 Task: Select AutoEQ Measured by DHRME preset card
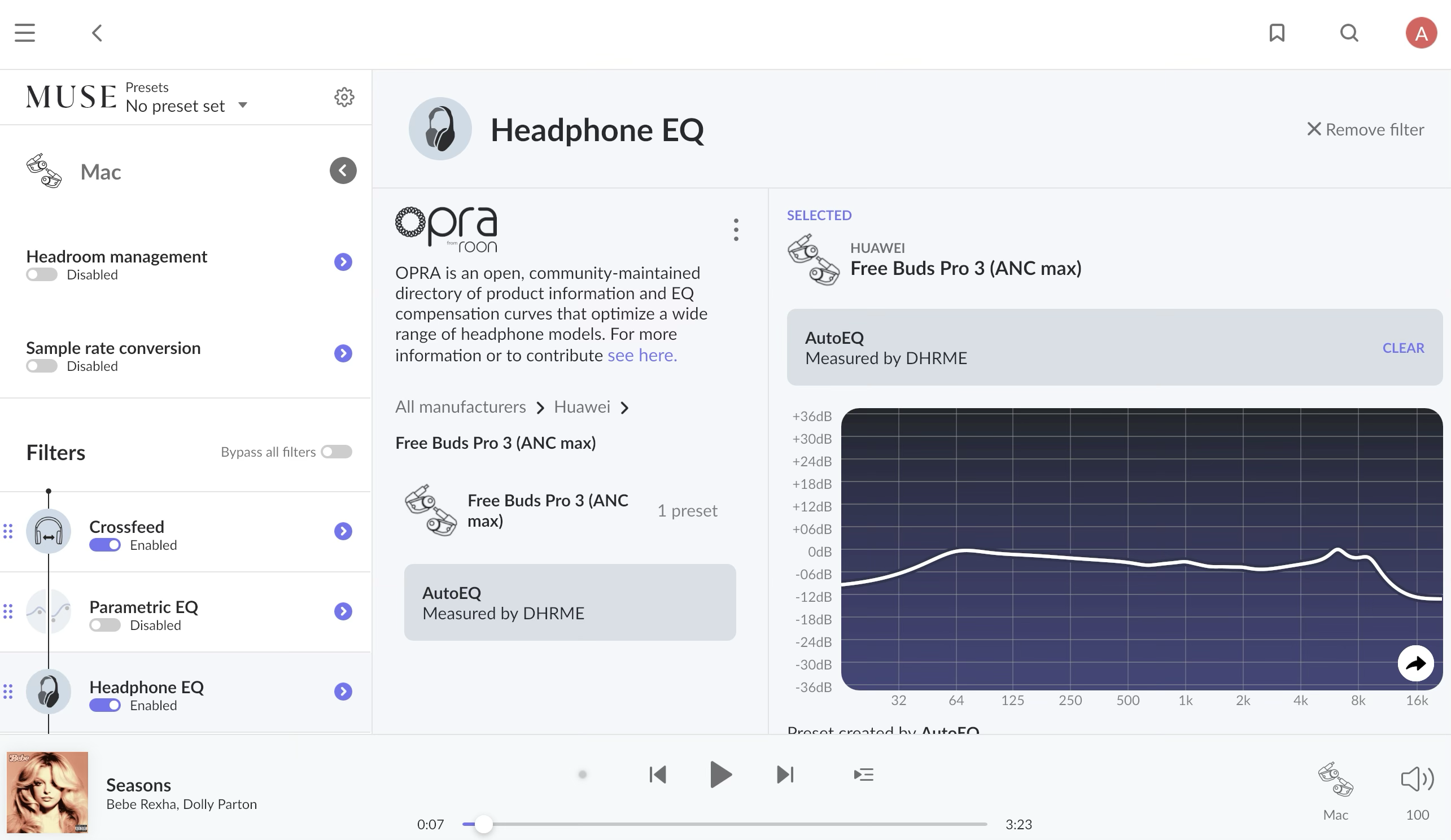(570, 602)
